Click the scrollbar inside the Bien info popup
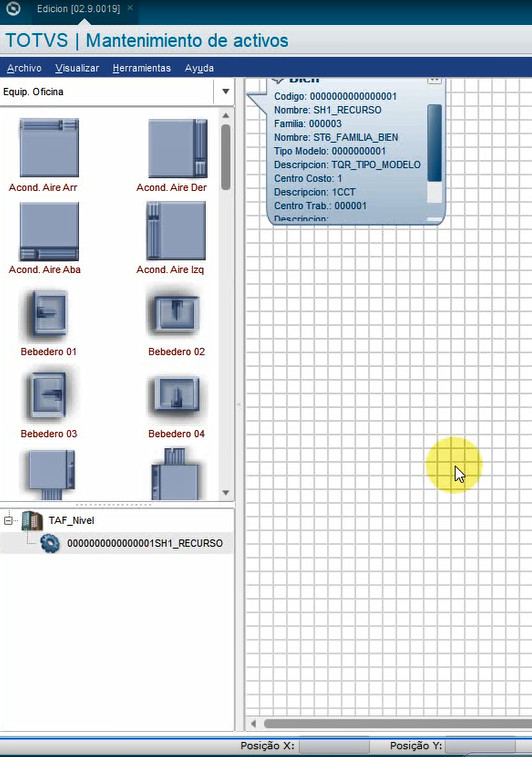532x757 pixels. pyautogui.click(x=434, y=143)
